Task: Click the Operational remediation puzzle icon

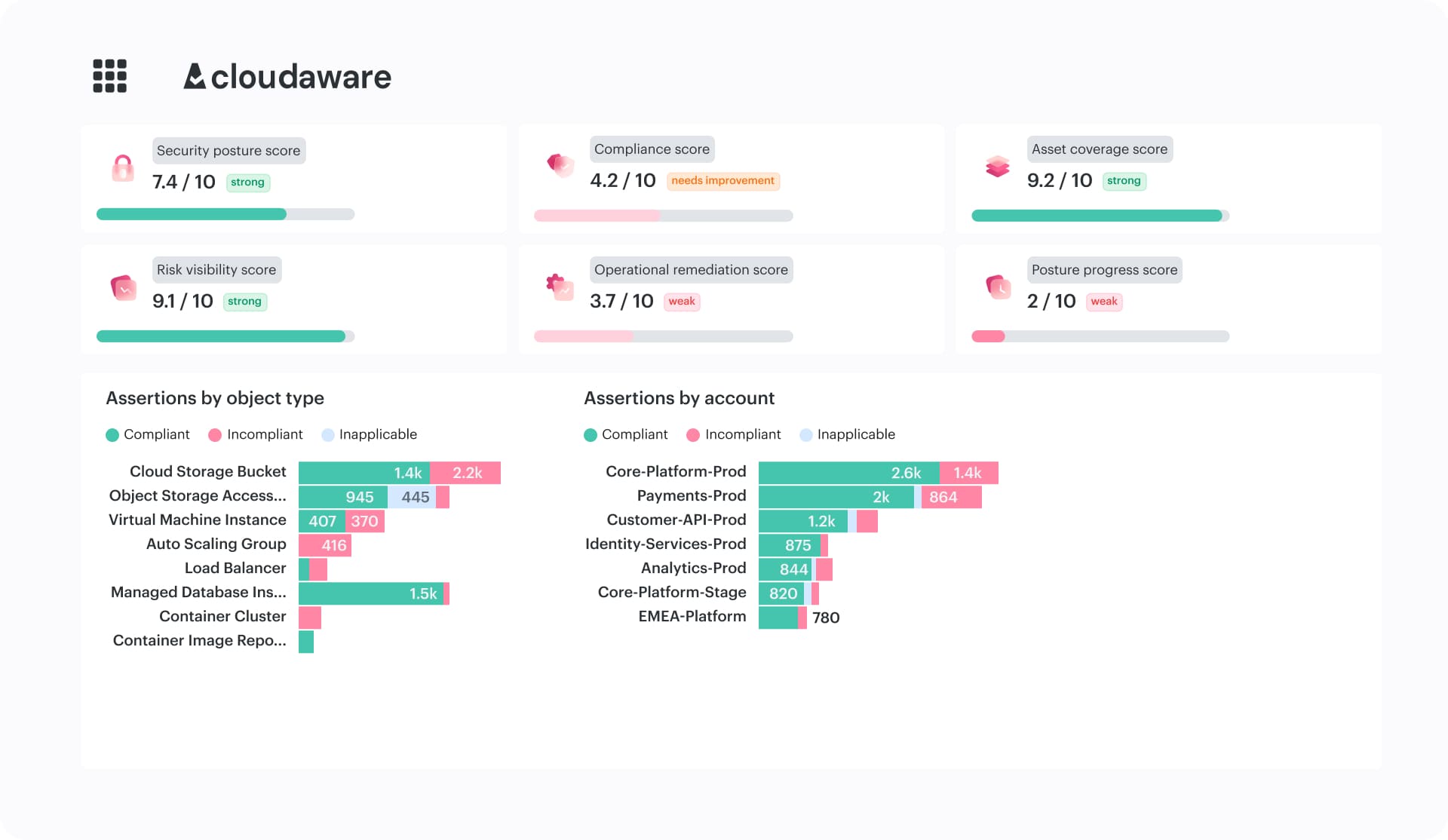Action: pos(560,287)
